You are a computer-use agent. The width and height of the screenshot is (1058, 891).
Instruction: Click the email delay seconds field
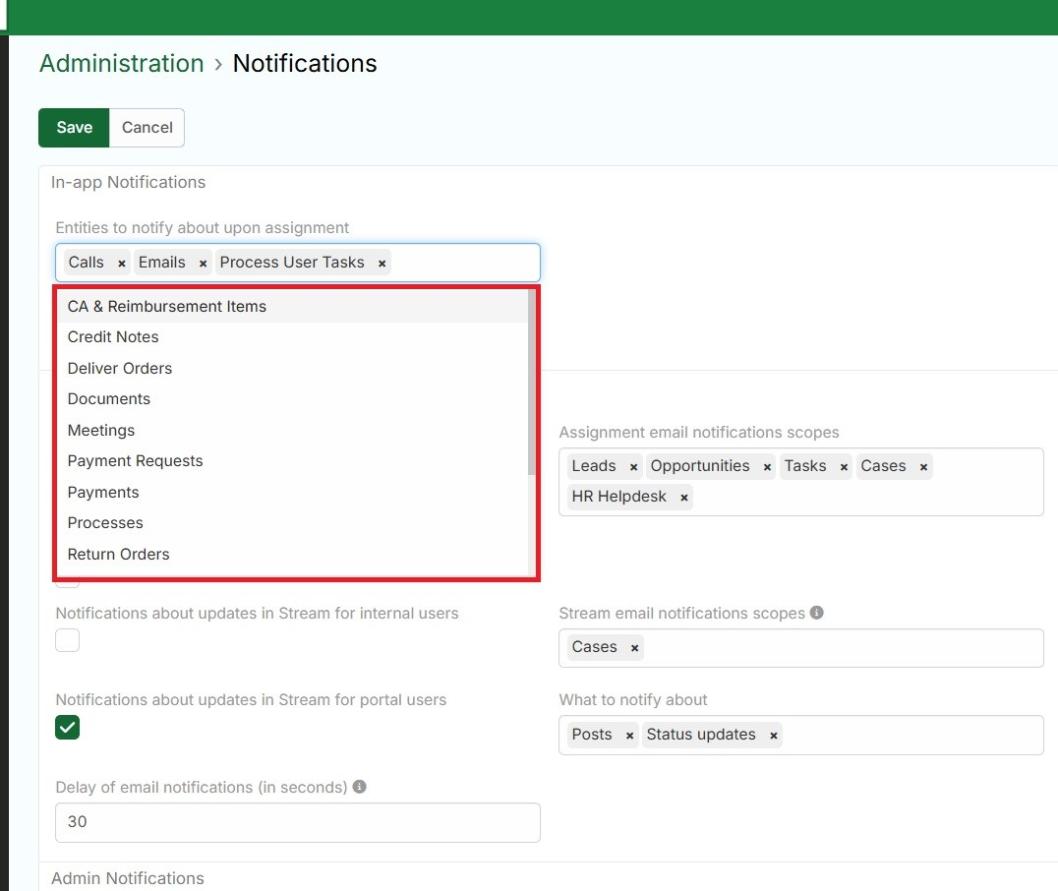click(x=297, y=822)
